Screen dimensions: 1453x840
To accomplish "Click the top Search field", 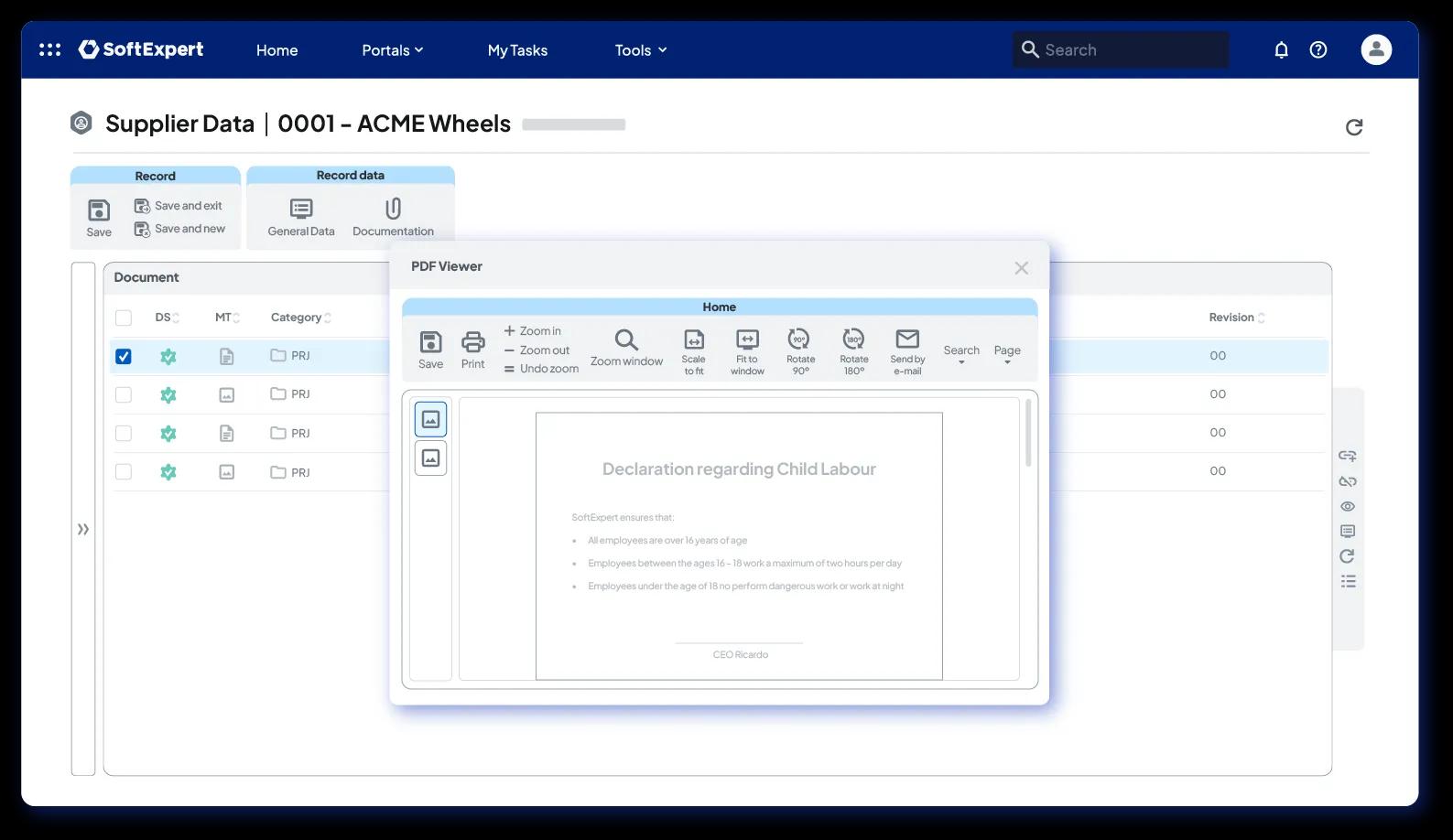I will coord(1121,49).
